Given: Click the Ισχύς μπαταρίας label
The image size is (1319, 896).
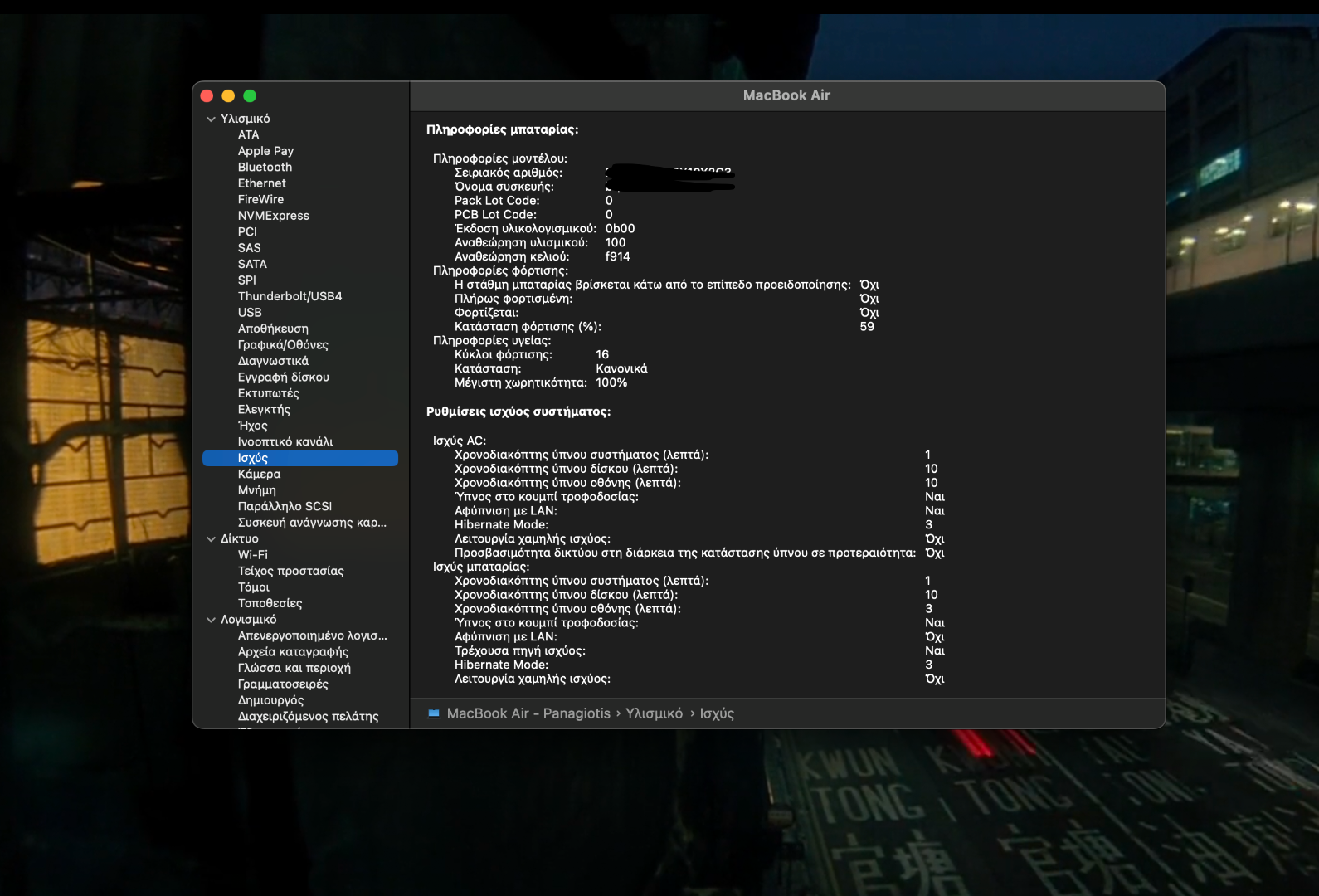Looking at the screenshot, I should click(x=481, y=567).
